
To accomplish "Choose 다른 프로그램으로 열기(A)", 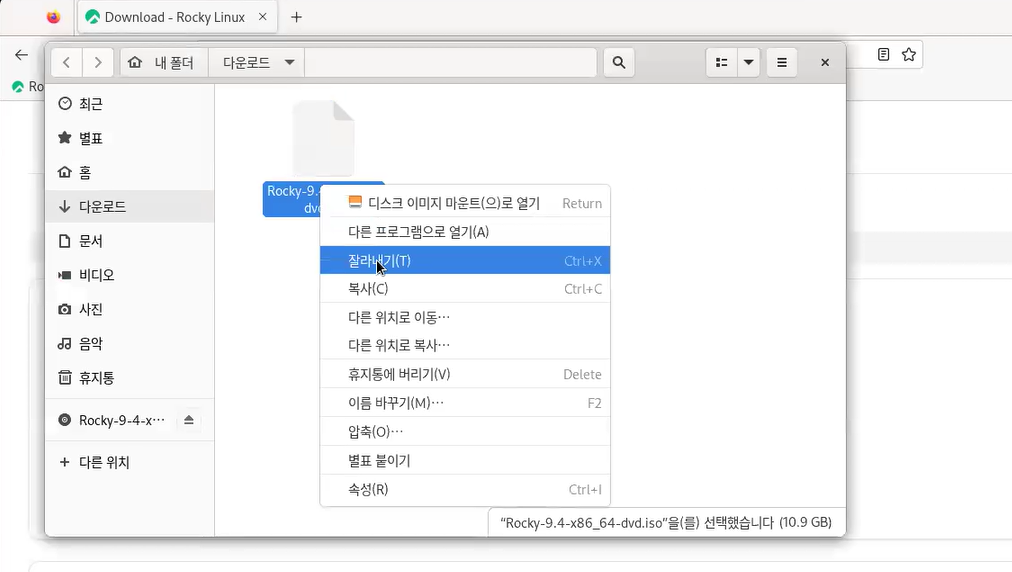I will pos(465,232).
